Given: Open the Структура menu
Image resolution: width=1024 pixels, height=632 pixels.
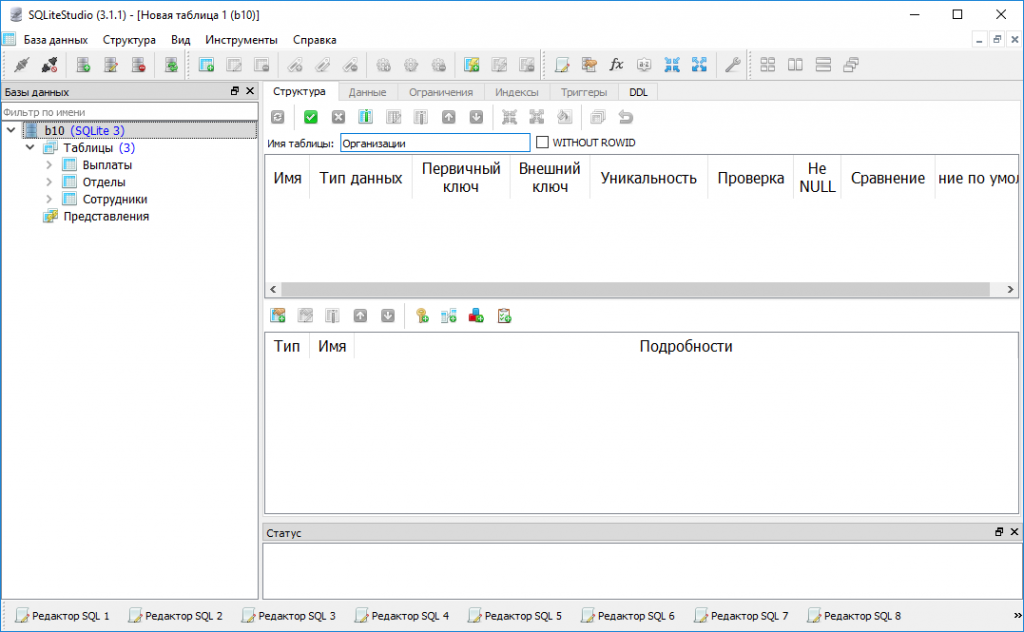Looking at the screenshot, I should [129, 40].
